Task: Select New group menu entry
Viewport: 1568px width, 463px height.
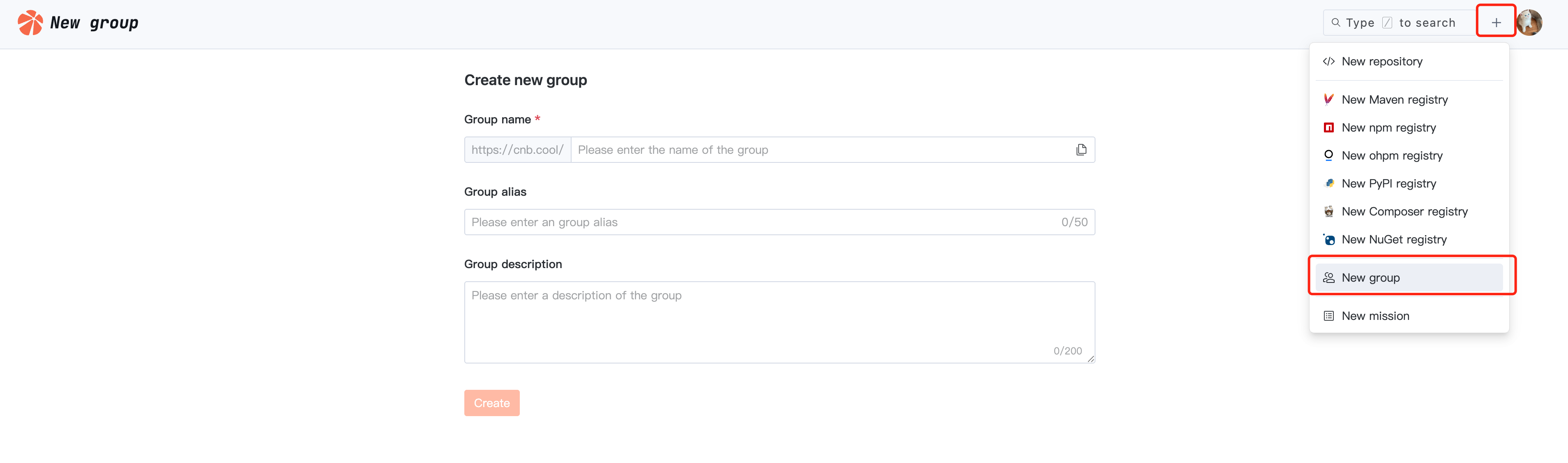Action: (x=1371, y=278)
